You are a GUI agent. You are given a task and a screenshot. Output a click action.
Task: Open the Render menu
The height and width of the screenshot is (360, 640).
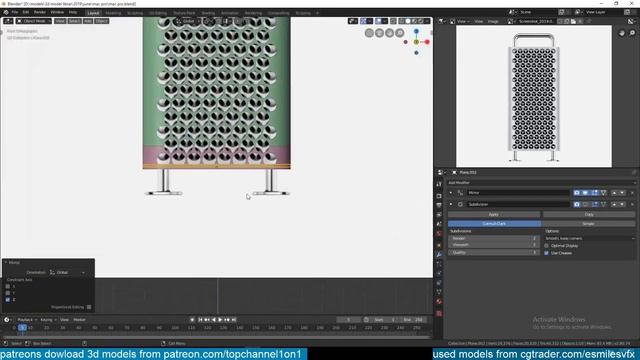click(40, 12)
